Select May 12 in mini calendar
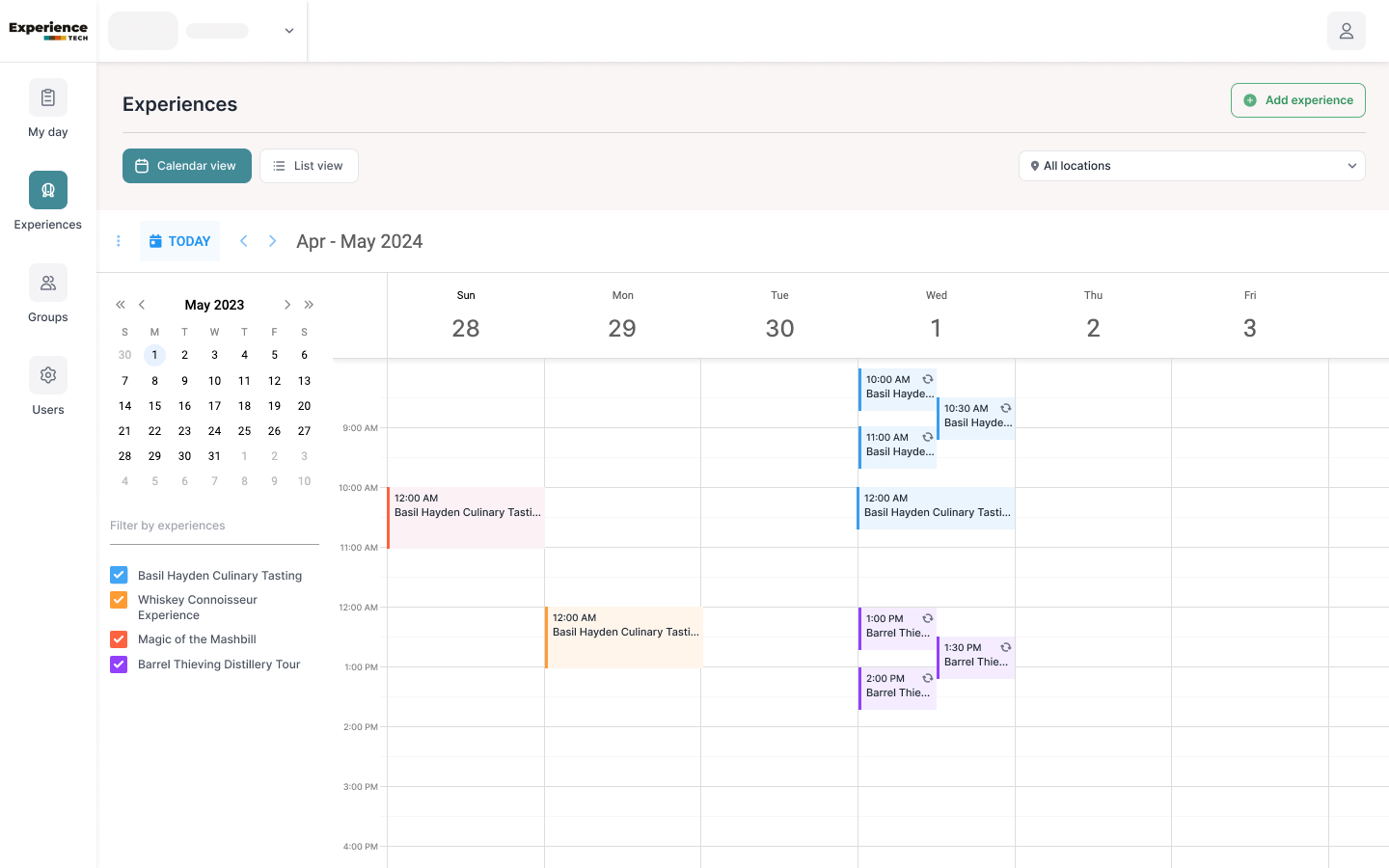Screen dimensions: 1389x868 [274, 381]
